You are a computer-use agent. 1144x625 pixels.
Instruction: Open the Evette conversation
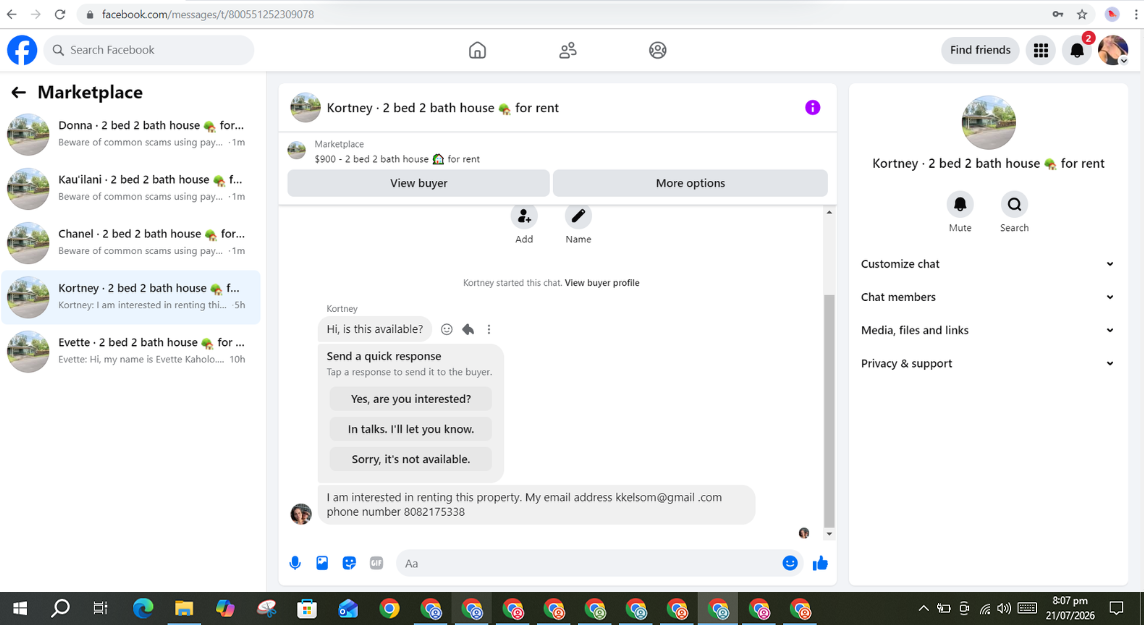(131, 352)
